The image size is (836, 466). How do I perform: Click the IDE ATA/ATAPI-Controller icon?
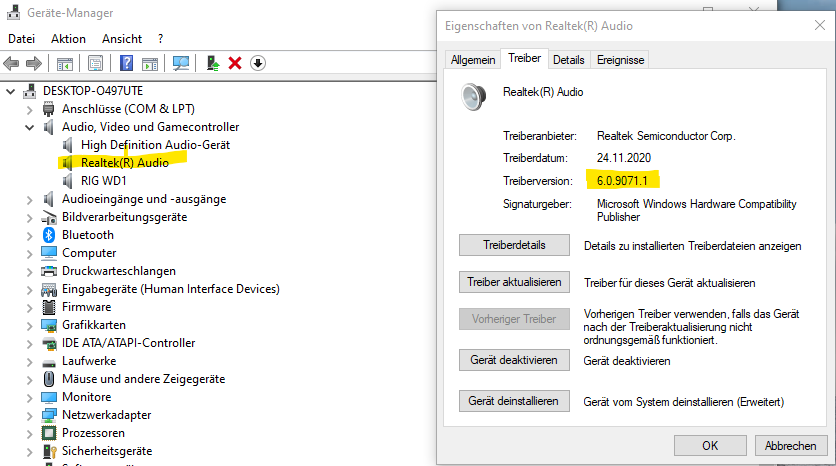tap(49, 343)
